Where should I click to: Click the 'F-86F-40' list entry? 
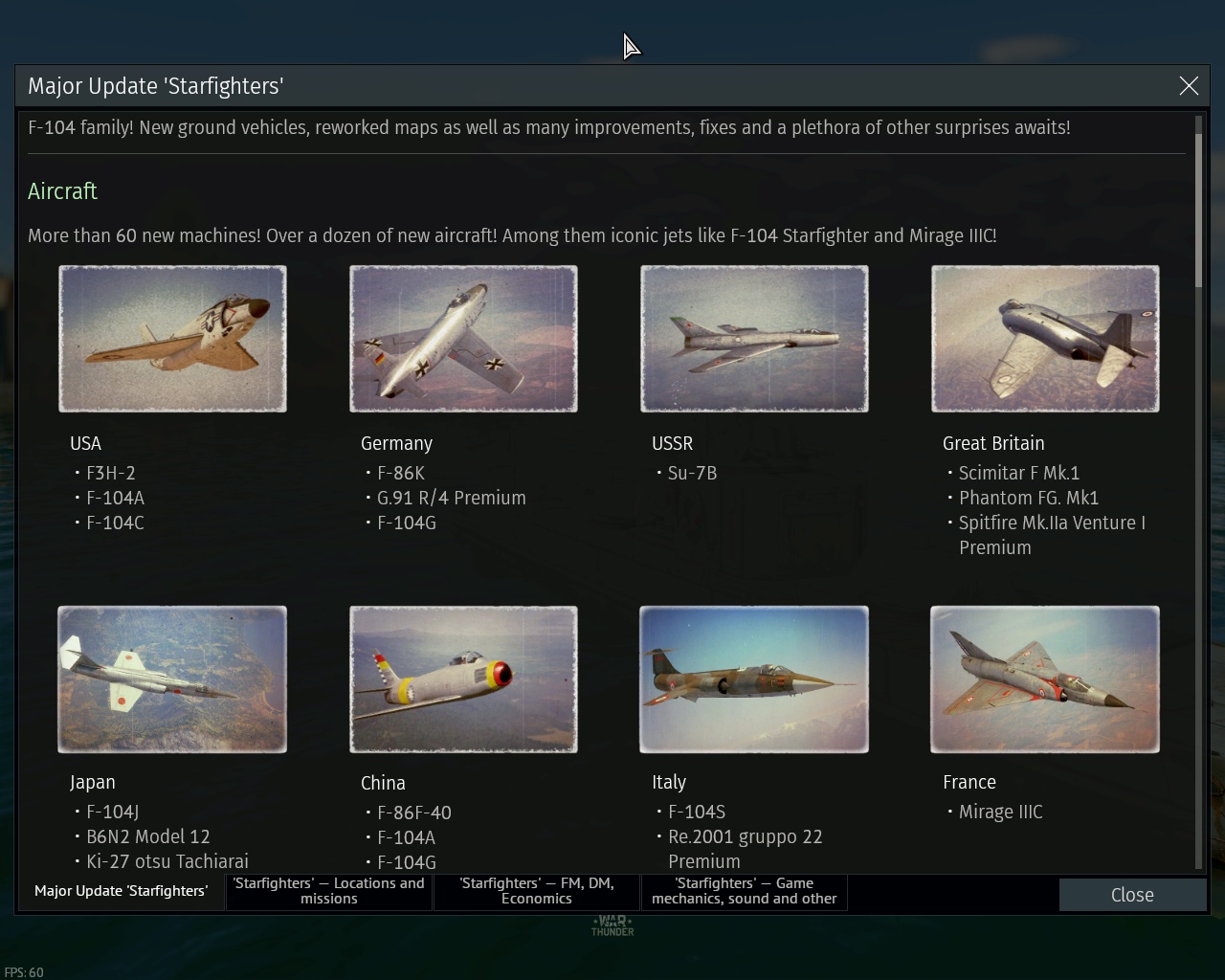pyautogui.click(x=414, y=813)
